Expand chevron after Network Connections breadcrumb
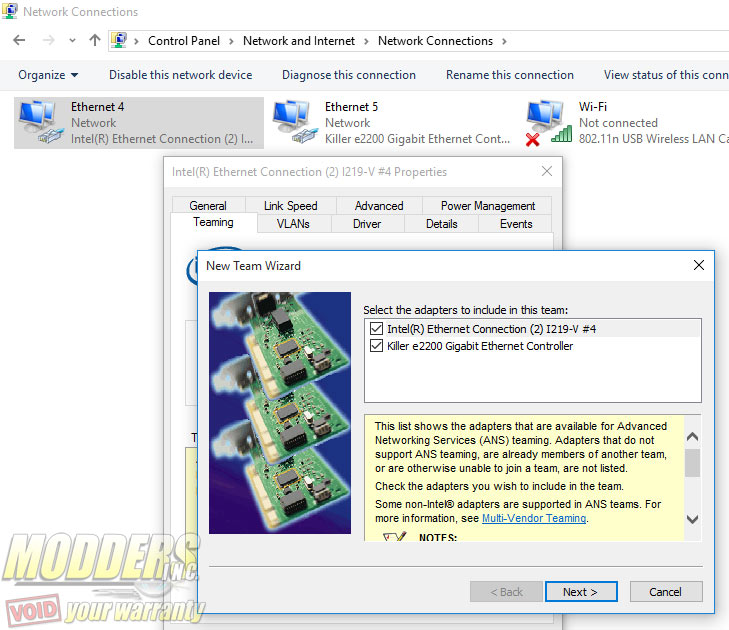 pyautogui.click(x=504, y=41)
